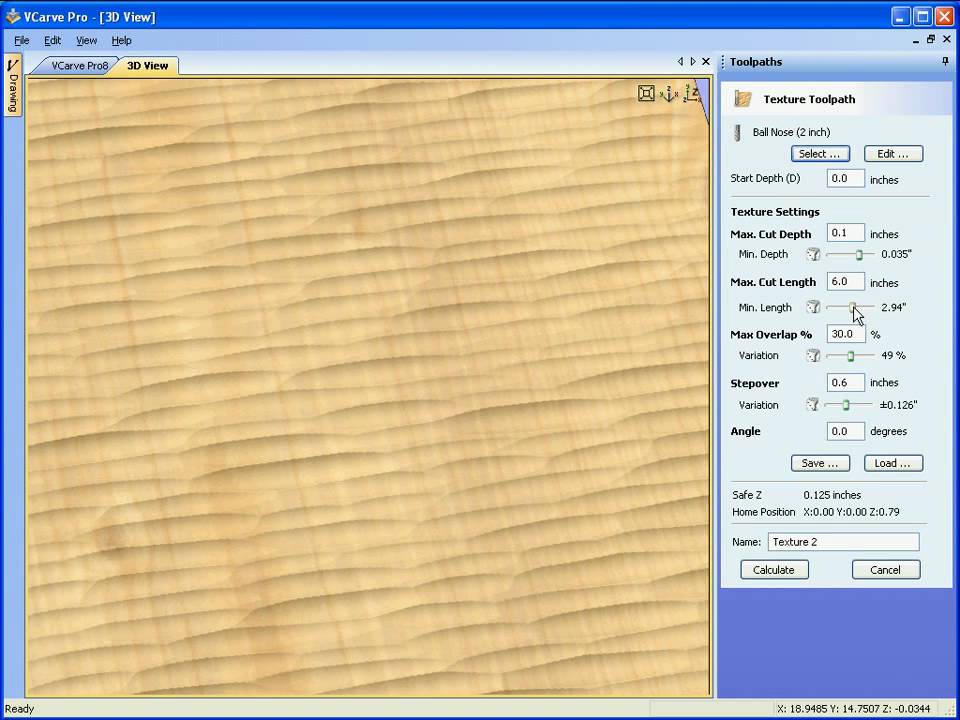Click the '49 %' variation value
The image size is (960, 720).
coord(893,355)
